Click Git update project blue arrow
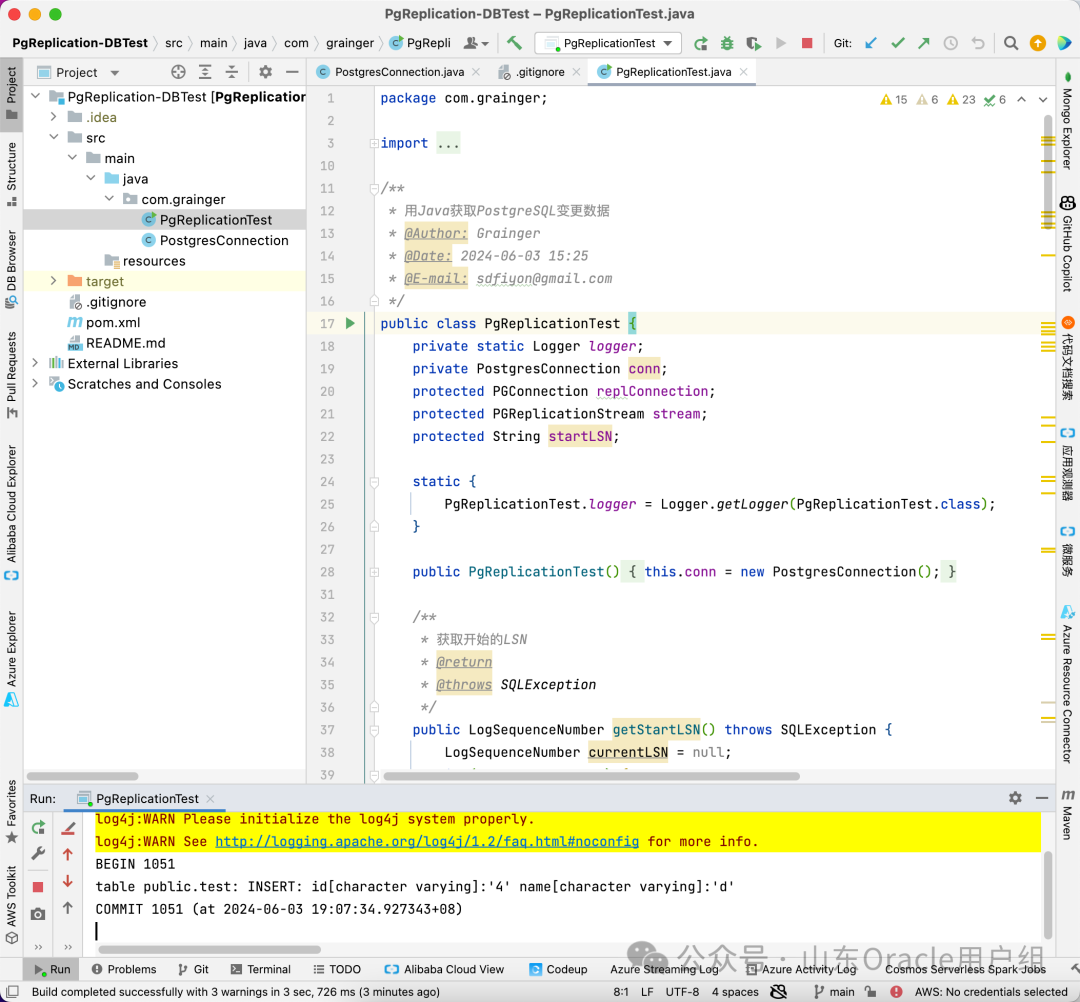 (871, 43)
